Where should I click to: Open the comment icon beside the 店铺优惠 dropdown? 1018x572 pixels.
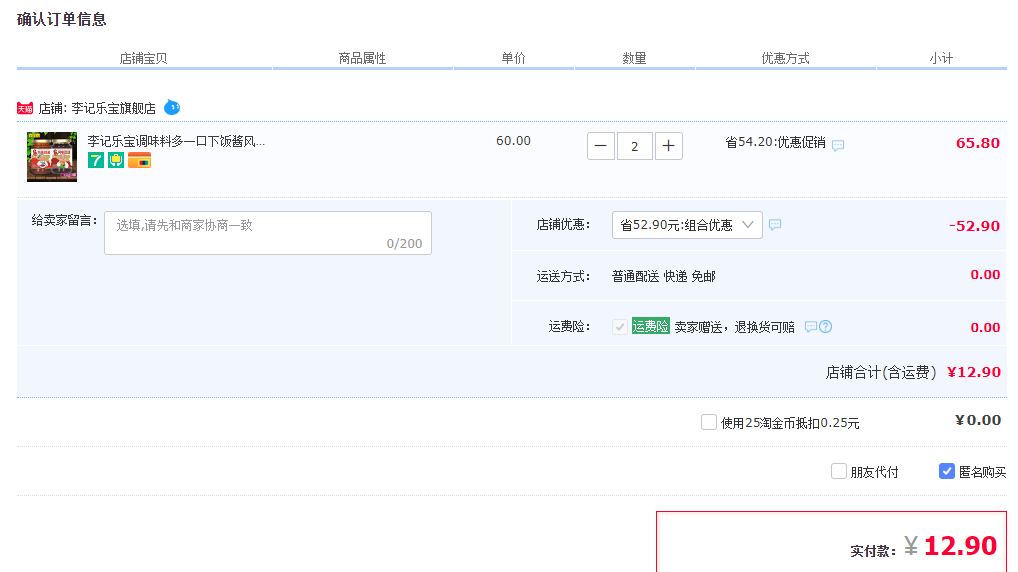[x=775, y=225]
